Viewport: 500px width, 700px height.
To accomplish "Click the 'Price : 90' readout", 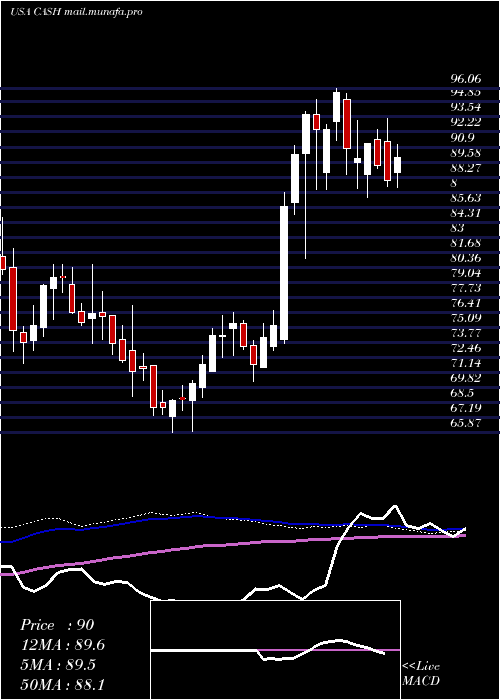I will tap(57, 625).
